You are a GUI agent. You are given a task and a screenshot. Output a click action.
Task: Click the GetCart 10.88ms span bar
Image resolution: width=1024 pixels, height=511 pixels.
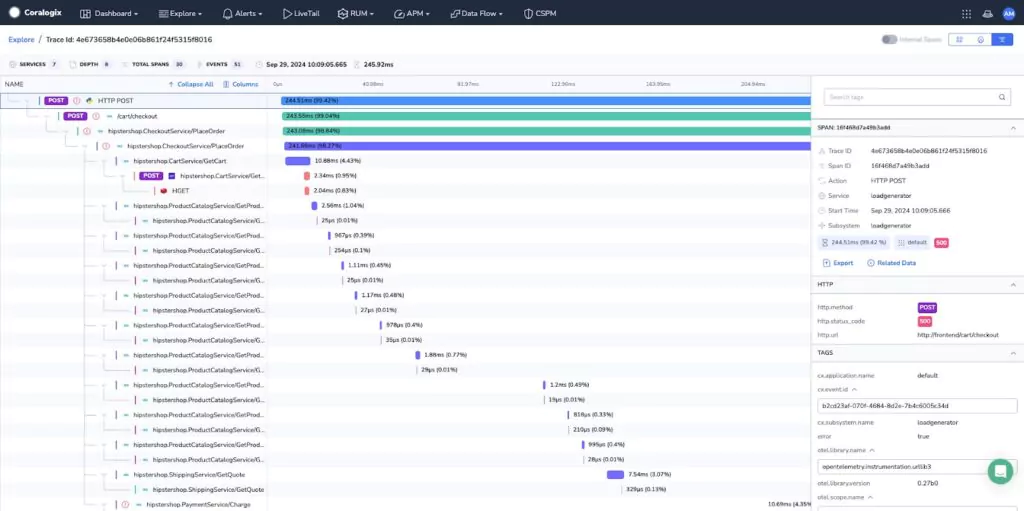298,161
